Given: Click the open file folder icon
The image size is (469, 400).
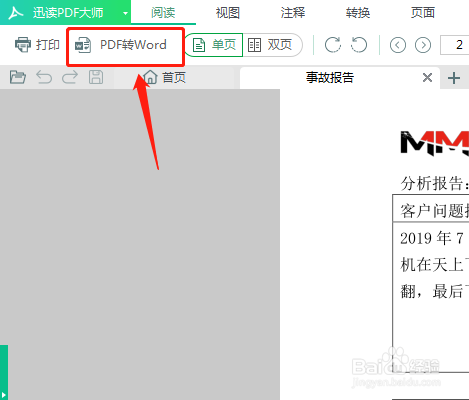Looking at the screenshot, I should (18, 77).
